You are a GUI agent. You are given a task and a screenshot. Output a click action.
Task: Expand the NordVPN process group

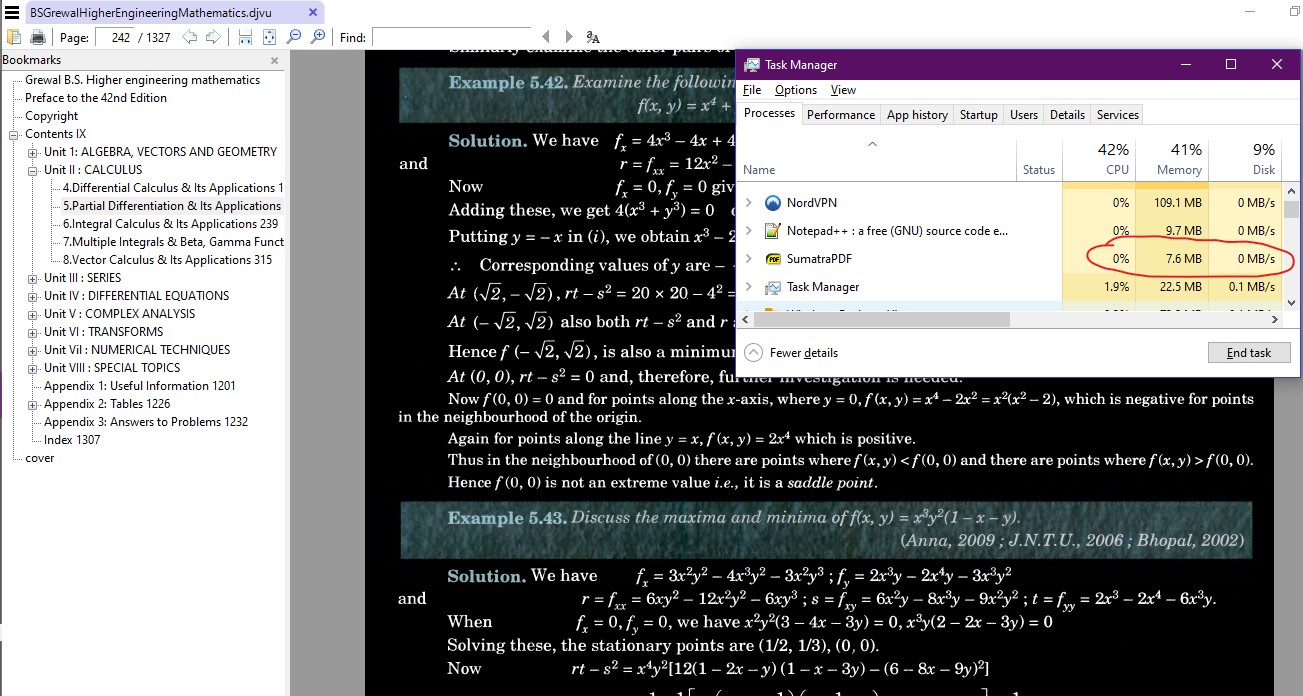[748, 203]
